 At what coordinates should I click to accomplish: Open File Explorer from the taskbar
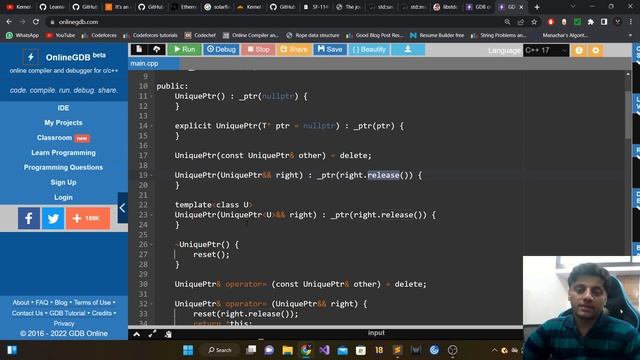click(287, 350)
